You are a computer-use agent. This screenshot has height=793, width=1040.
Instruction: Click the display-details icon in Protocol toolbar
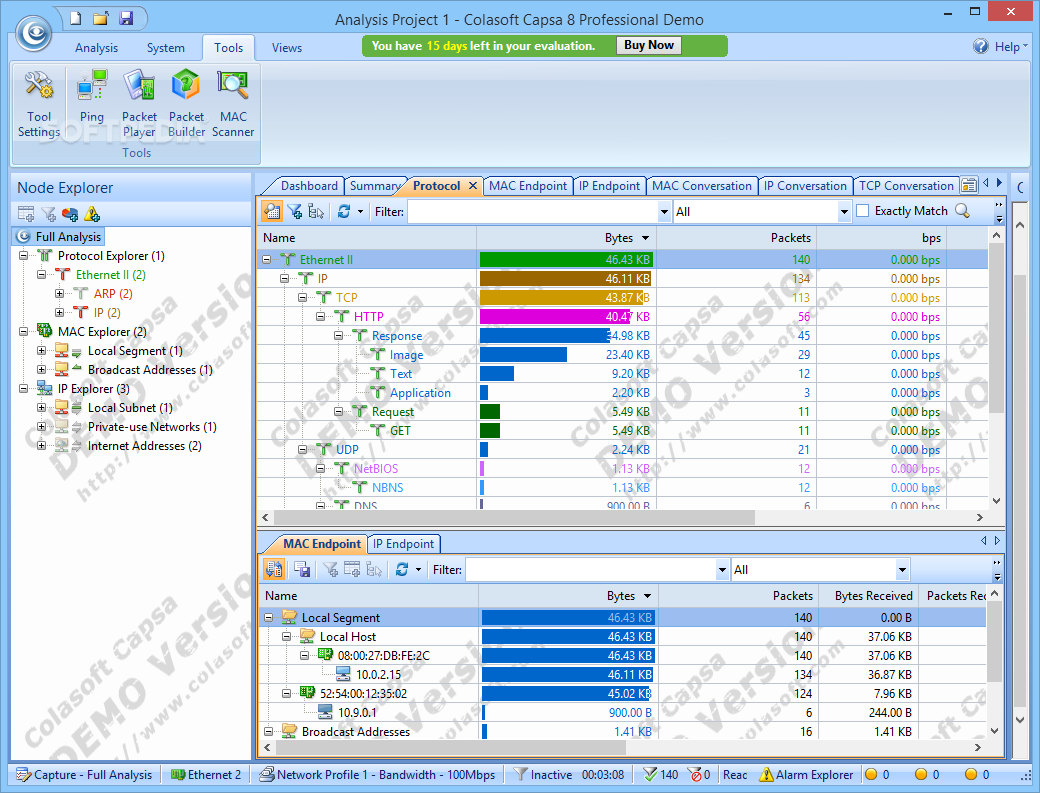272,212
